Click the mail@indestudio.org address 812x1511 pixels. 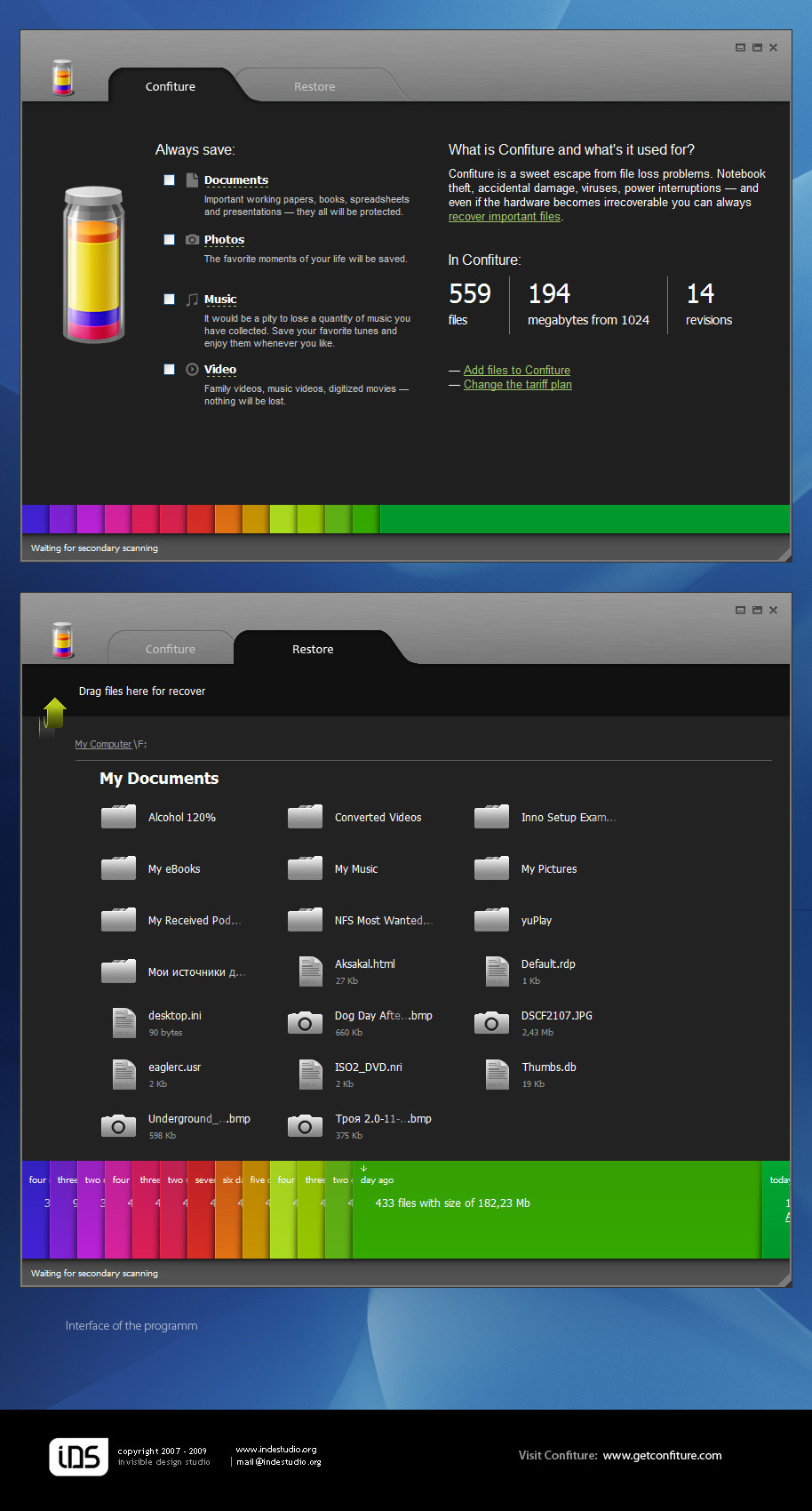point(279,1462)
